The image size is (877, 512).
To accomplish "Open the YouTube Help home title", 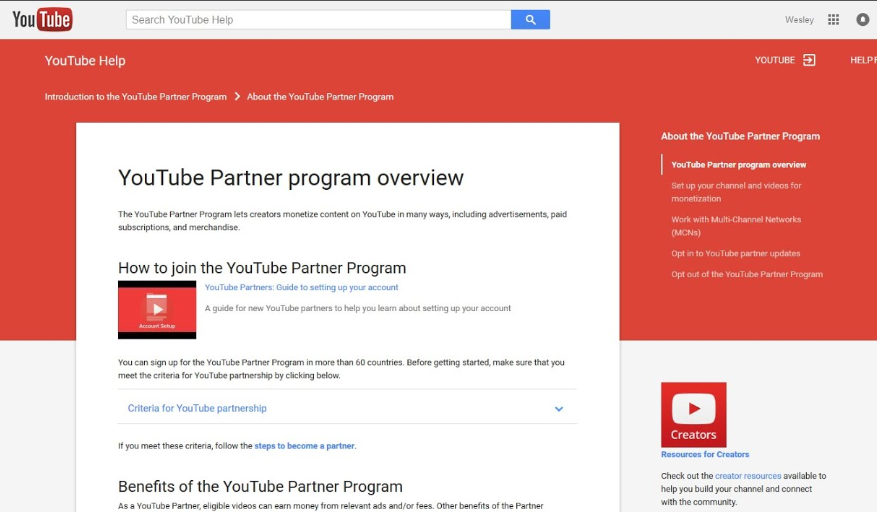I will tap(85, 60).
